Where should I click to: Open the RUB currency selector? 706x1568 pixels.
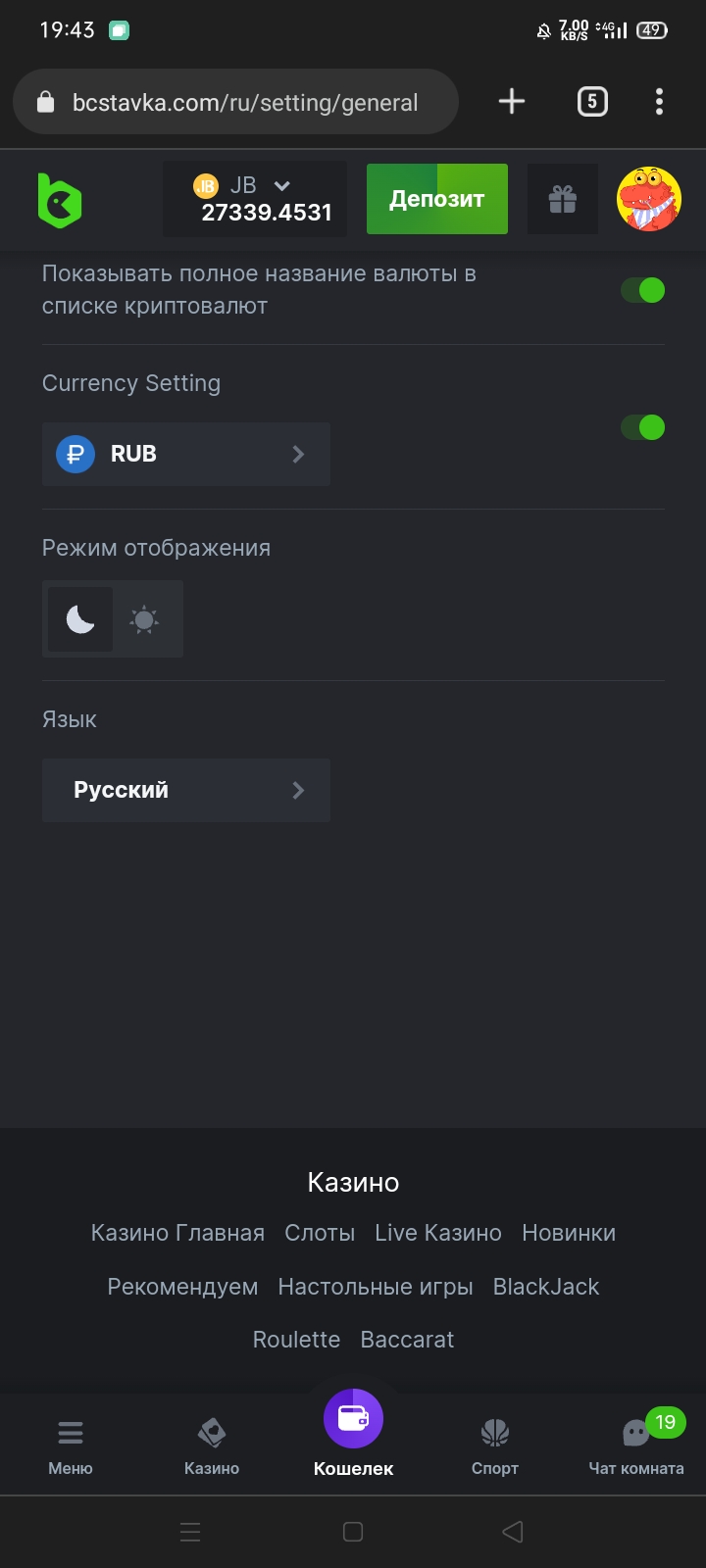[186, 455]
